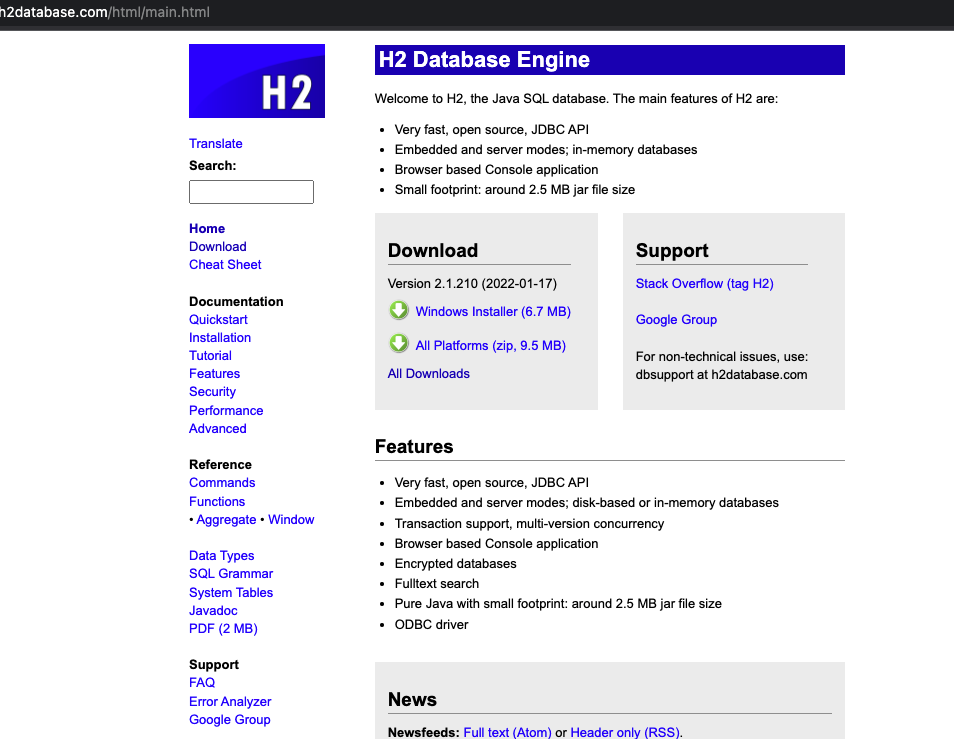This screenshot has height=739, width=954.
Task: Open the Aggregate functions link
Action: [226, 520]
